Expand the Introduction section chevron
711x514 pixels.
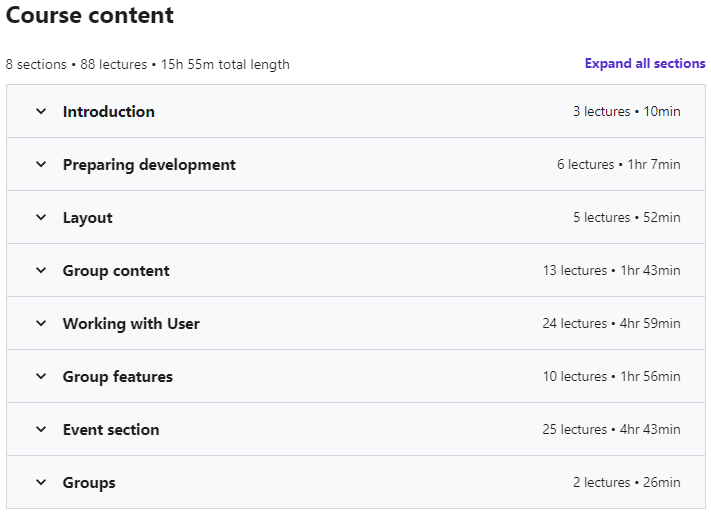[41, 111]
